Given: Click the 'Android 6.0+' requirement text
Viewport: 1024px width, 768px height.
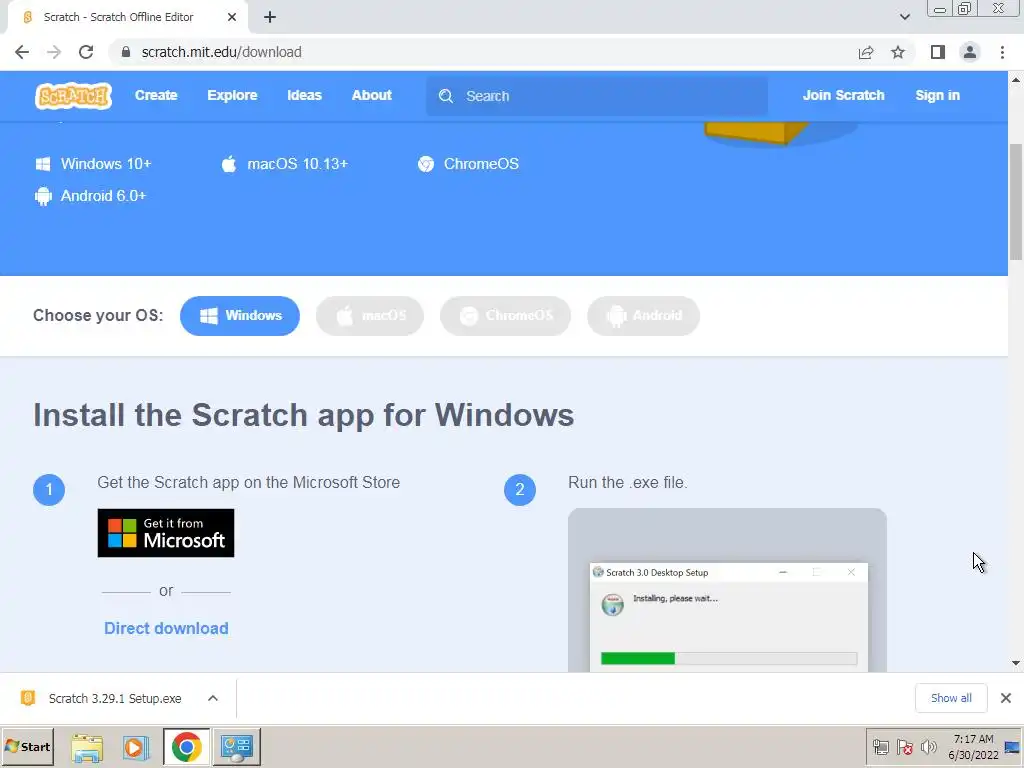Looking at the screenshot, I should [x=103, y=196].
